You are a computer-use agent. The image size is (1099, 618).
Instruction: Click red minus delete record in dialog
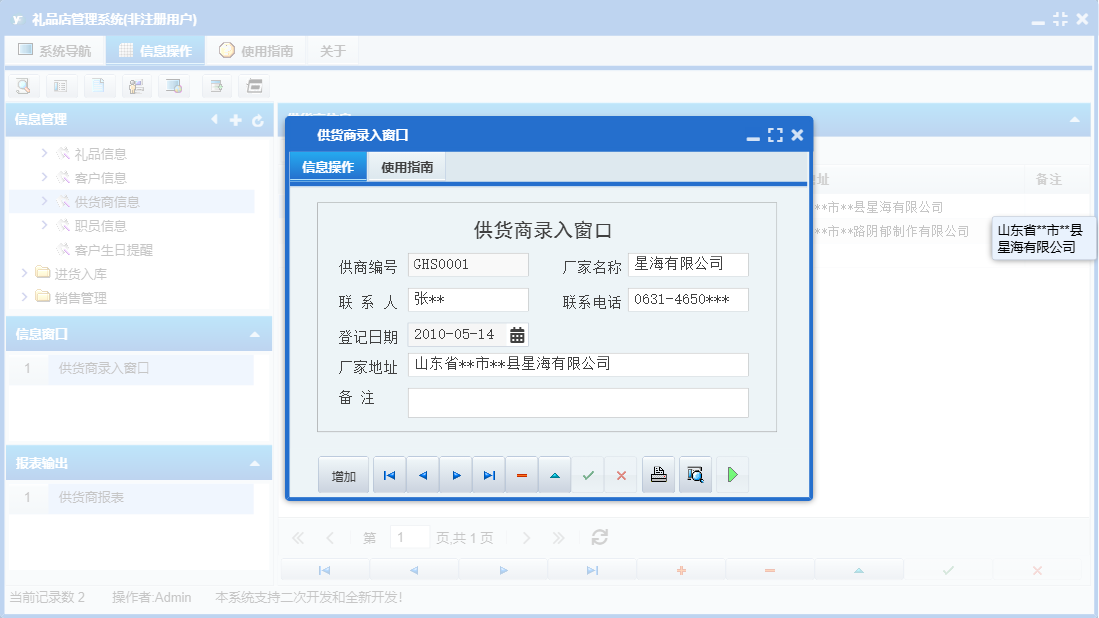click(521, 475)
